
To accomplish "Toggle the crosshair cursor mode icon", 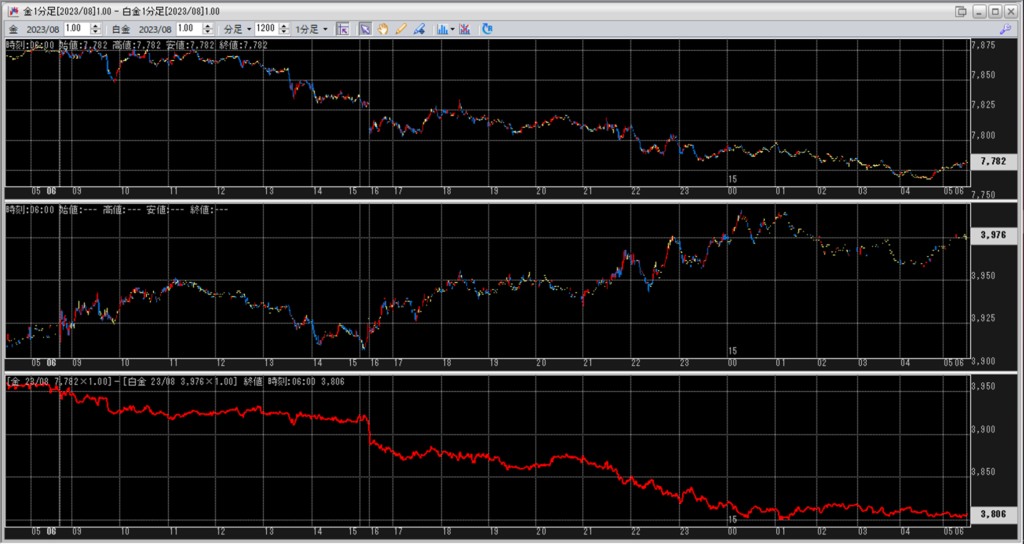I will [342, 30].
